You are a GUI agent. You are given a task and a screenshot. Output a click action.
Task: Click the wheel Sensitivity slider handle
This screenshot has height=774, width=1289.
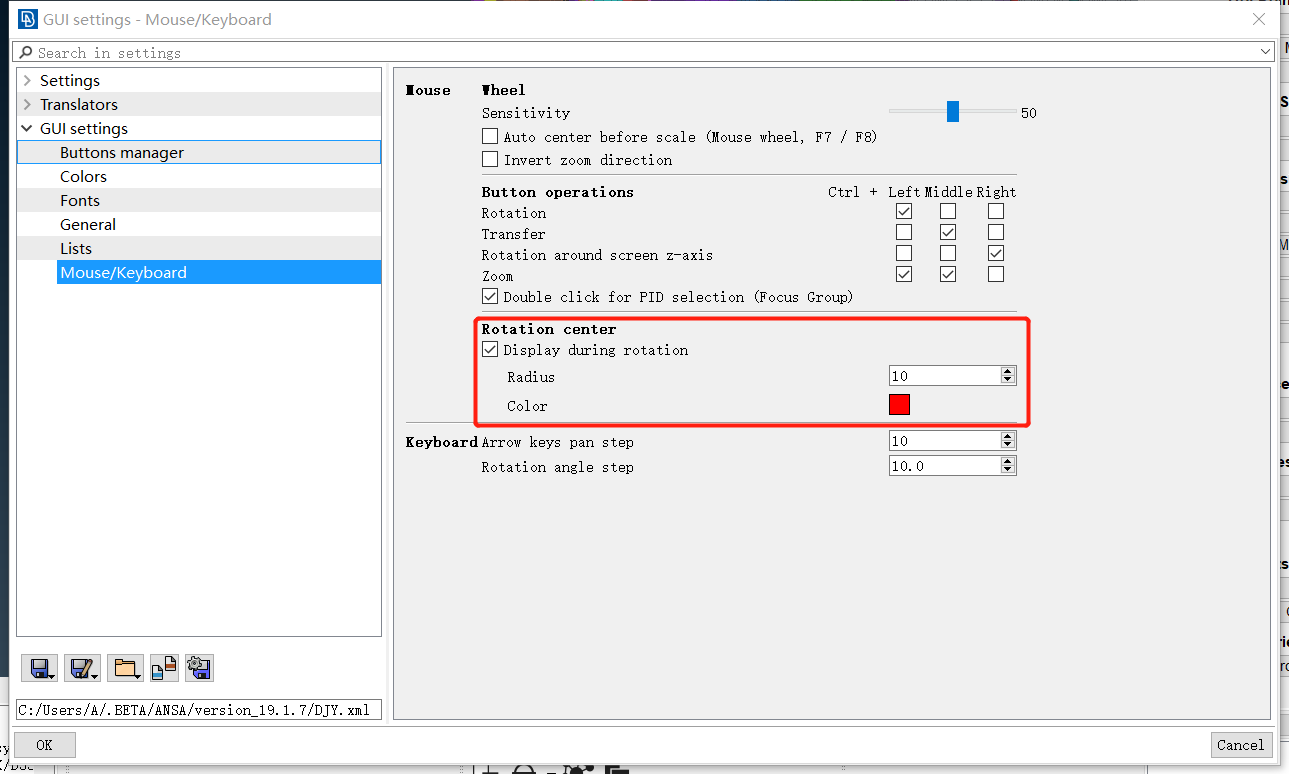[953, 111]
